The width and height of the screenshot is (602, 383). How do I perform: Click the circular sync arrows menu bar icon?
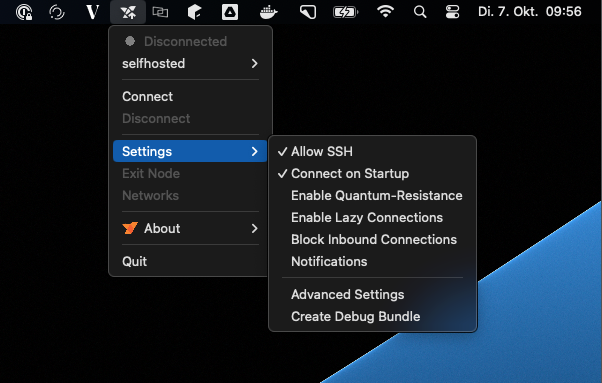[x=57, y=12]
